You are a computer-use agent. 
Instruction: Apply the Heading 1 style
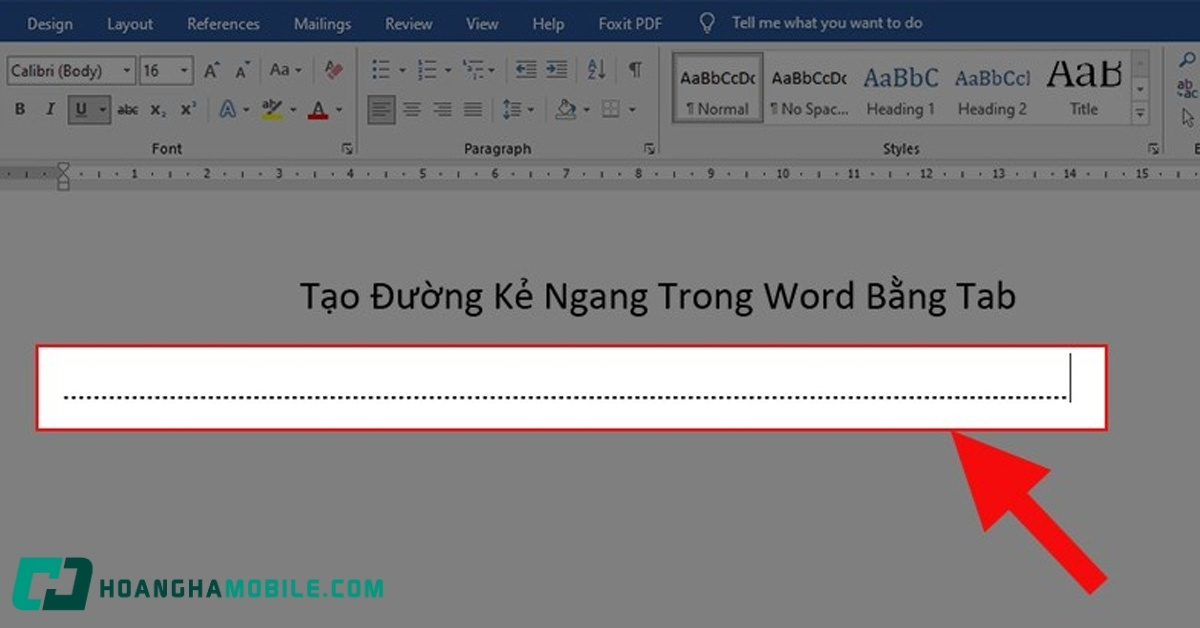coord(899,88)
